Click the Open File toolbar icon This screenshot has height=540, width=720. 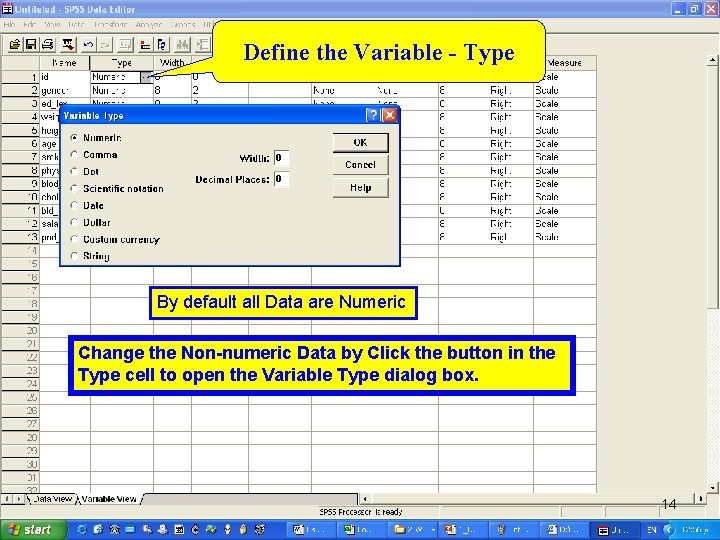(15, 45)
